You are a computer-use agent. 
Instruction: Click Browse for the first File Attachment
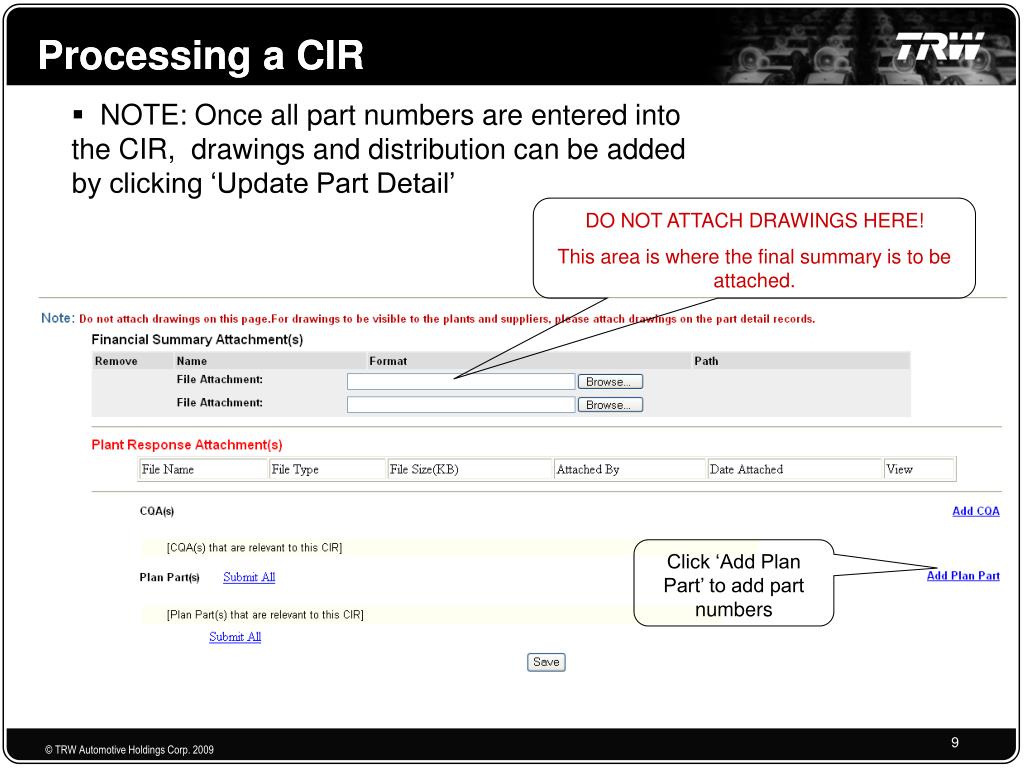pos(610,381)
